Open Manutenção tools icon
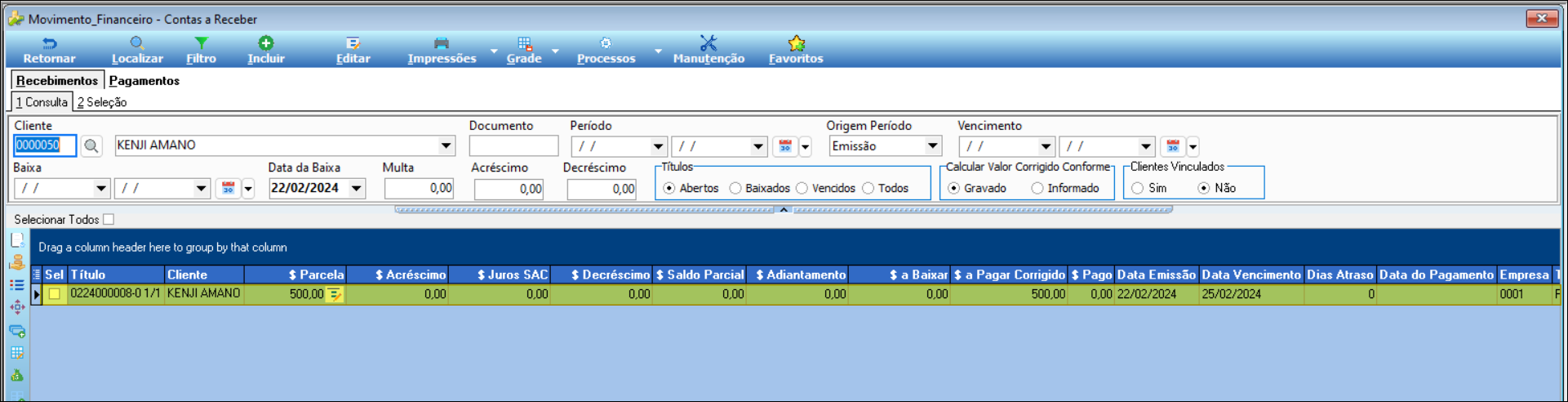 pyautogui.click(x=708, y=43)
